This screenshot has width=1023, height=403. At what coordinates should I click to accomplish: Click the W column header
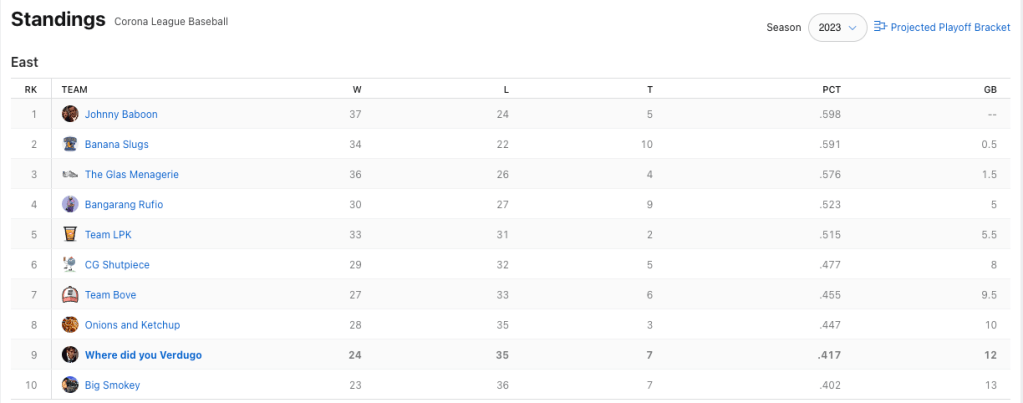357,89
